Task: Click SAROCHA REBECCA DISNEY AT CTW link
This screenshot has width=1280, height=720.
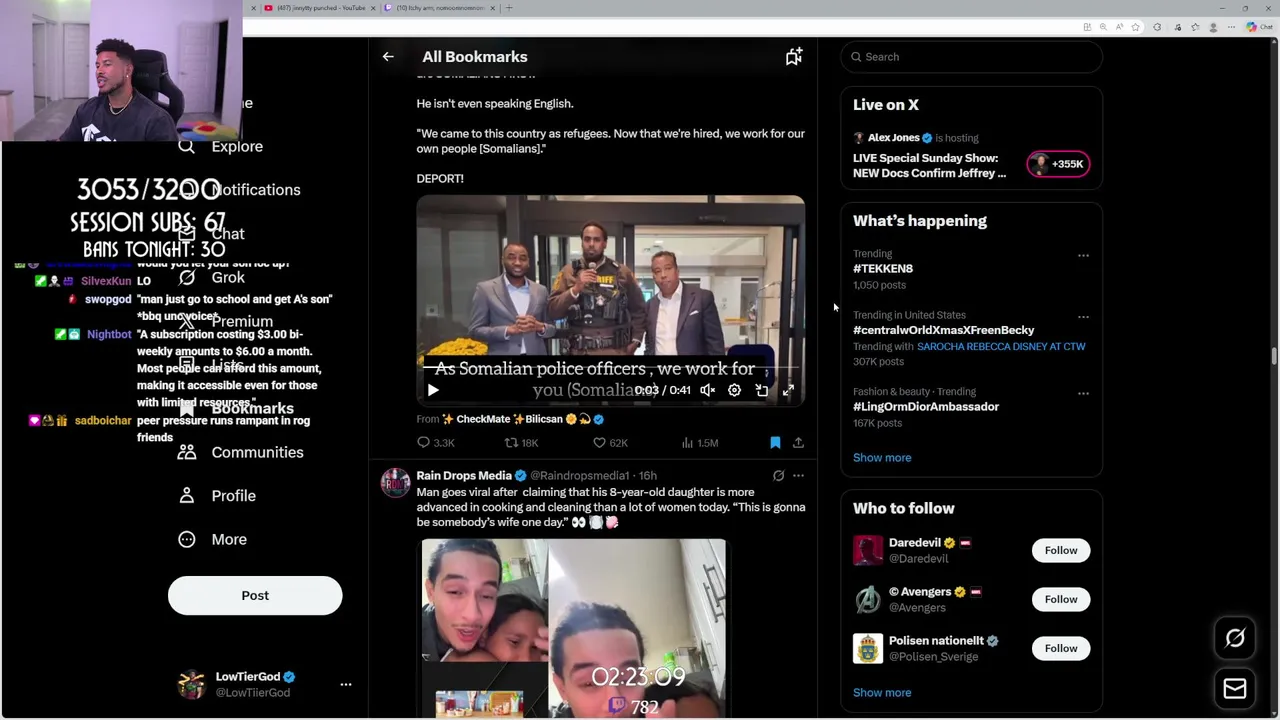Action: (1001, 347)
